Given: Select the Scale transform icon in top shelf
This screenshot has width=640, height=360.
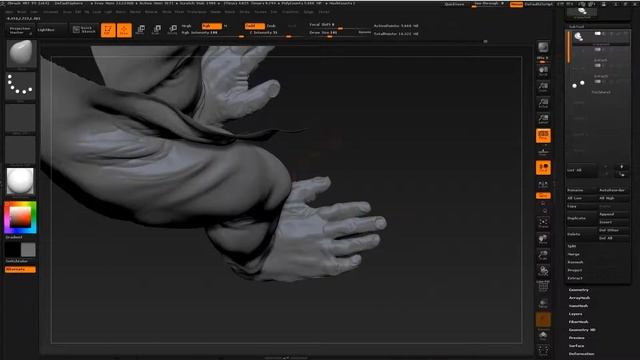Looking at the screenshot, I should (x=156, y=30).
